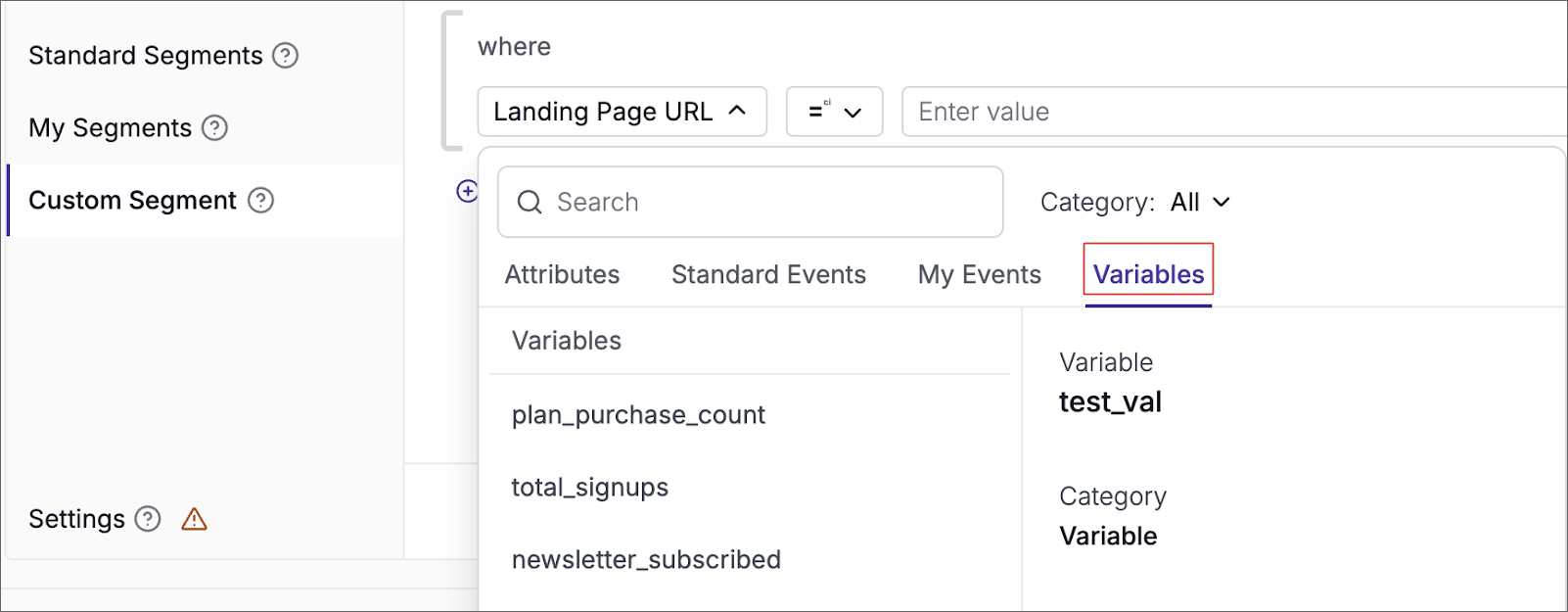
Task: Click the Search input field
Action: (x=750, y=203)
